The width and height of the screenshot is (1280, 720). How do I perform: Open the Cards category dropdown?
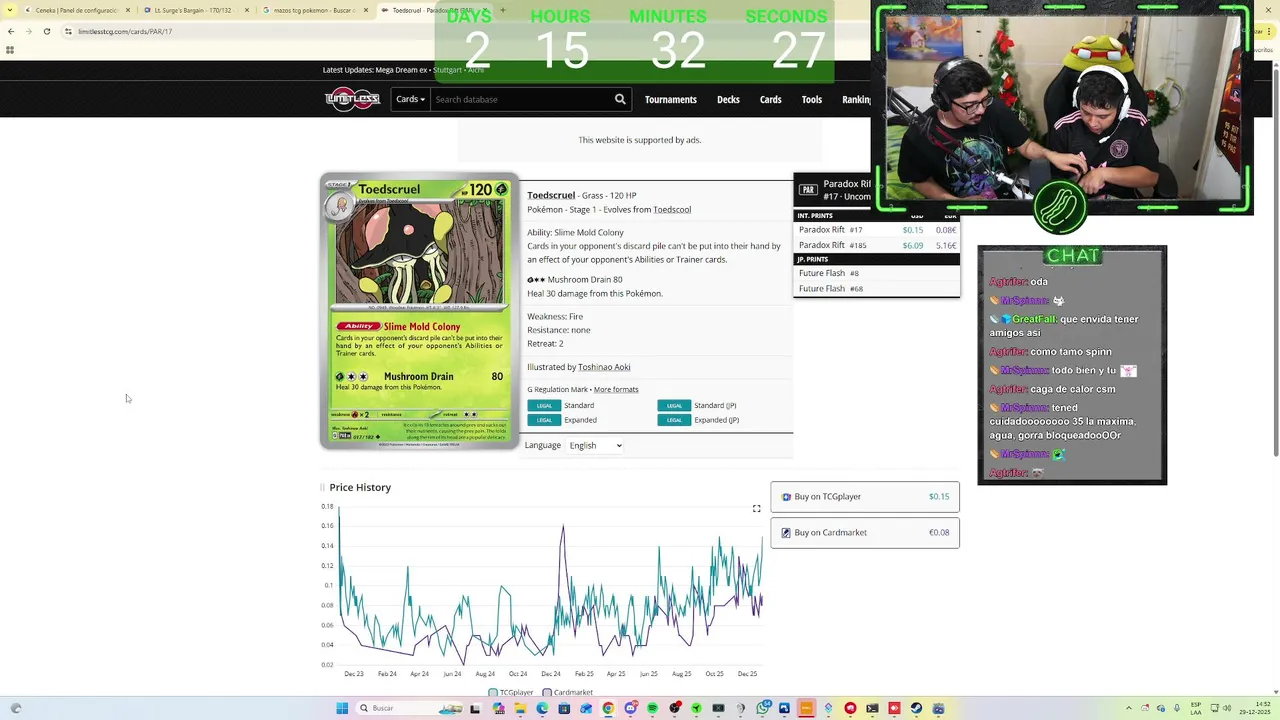click(x=410, y=99)
